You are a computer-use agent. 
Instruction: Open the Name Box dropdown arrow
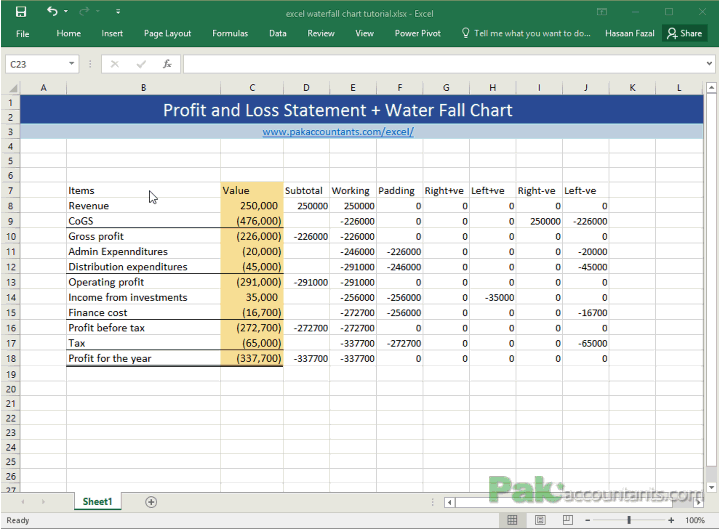pos(72,64)
